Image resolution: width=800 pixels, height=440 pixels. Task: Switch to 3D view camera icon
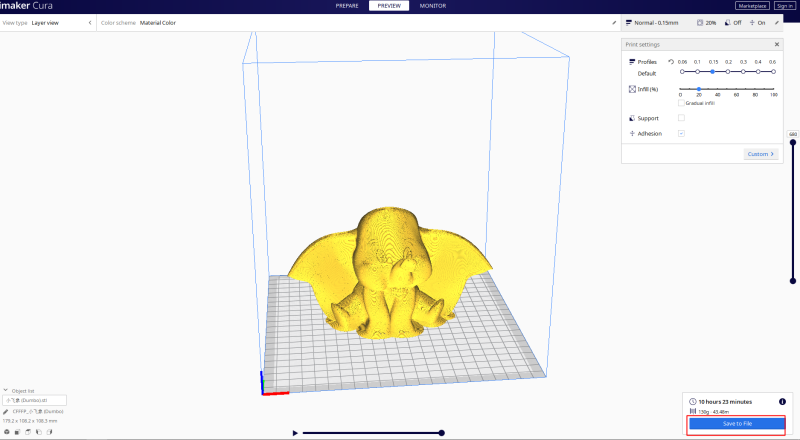coord(7,432)
